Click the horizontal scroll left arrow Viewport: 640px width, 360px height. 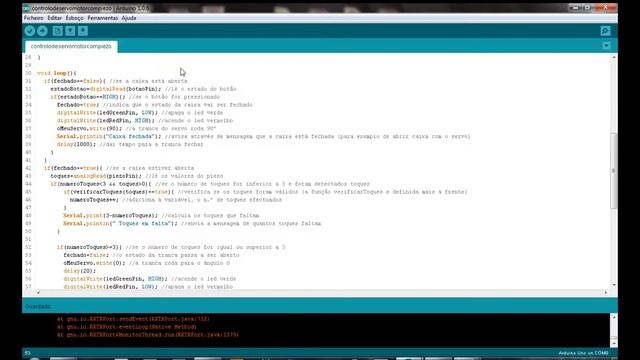click(x=38, y=292)
